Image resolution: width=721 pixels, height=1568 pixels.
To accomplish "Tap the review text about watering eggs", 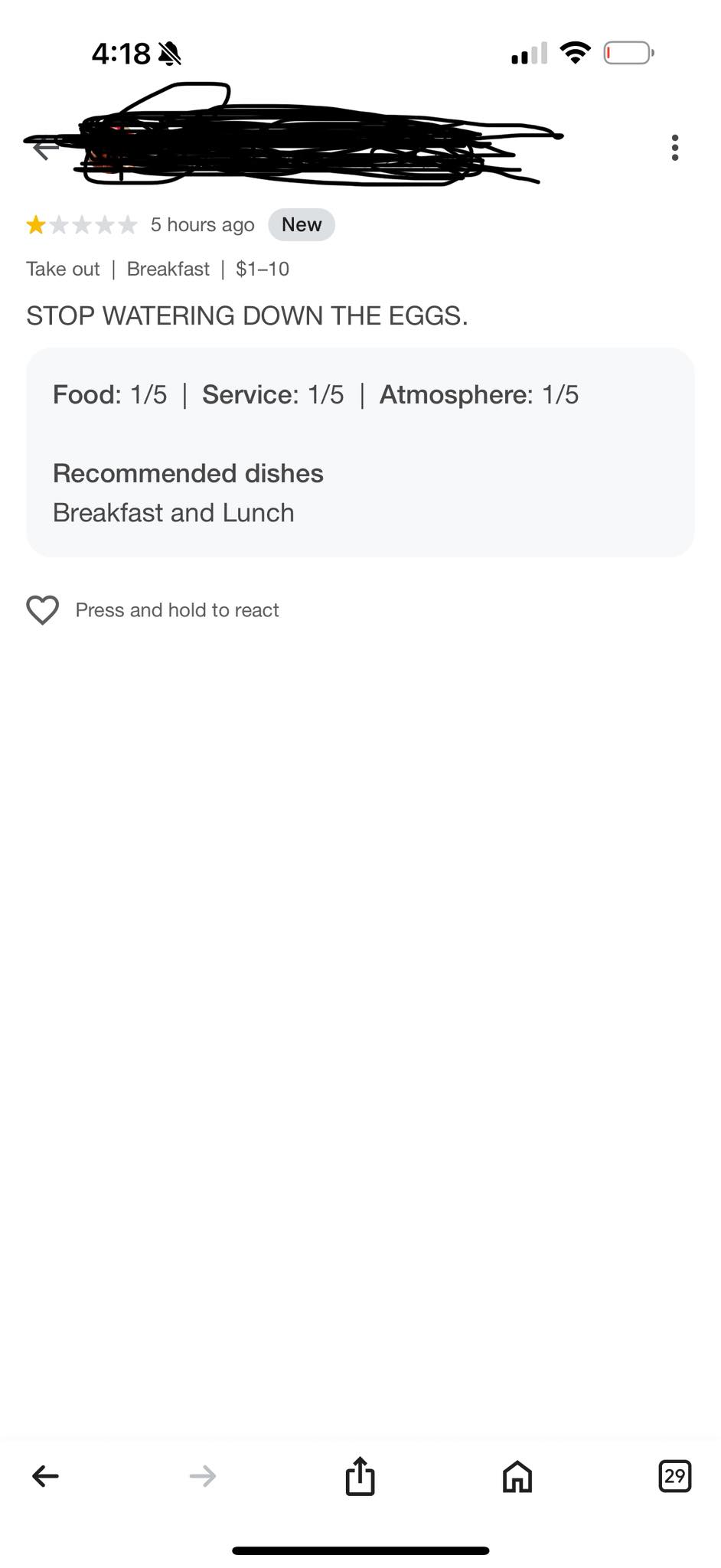I will point(247,315).
